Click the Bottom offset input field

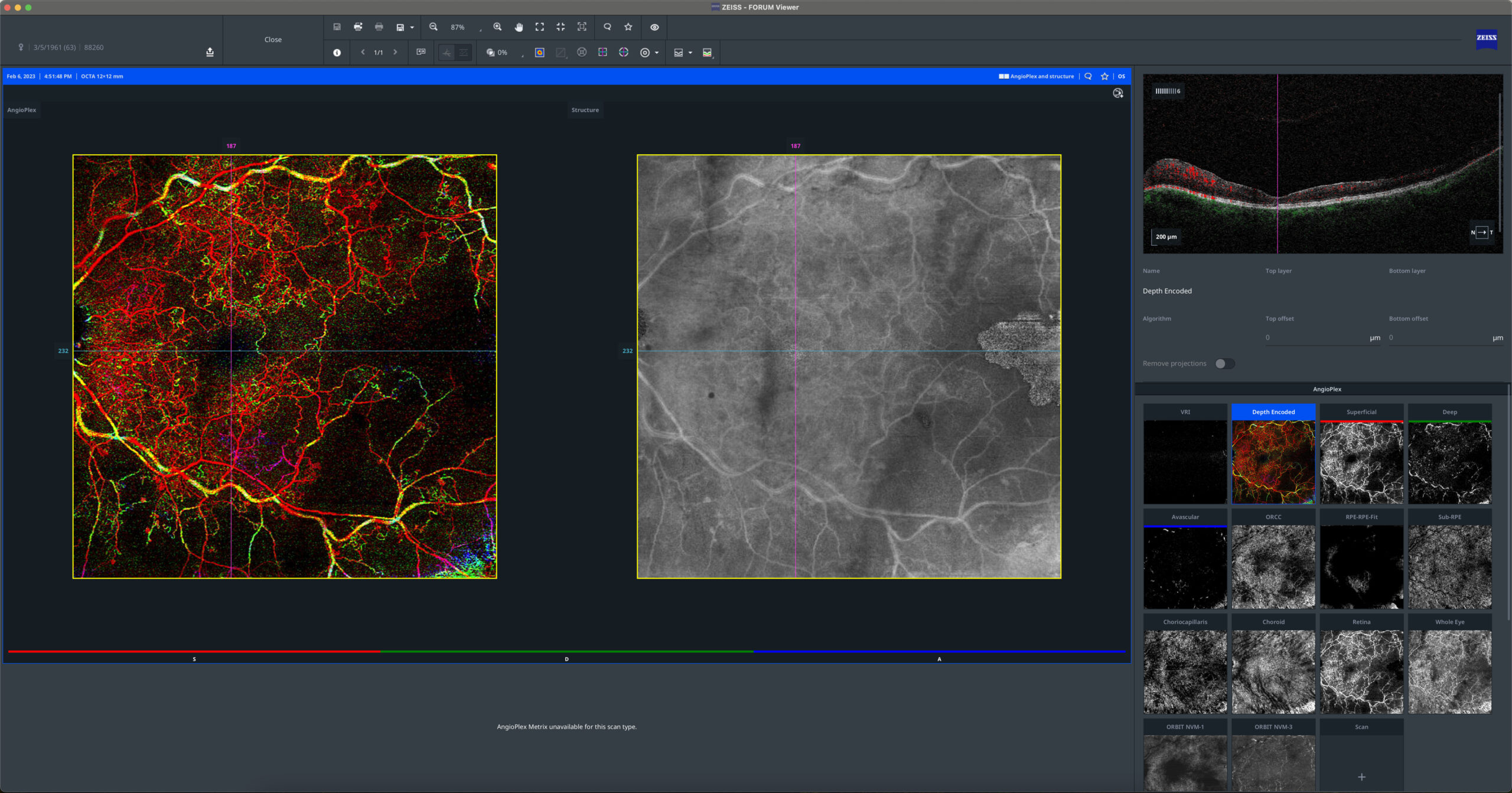[1446, 338]
